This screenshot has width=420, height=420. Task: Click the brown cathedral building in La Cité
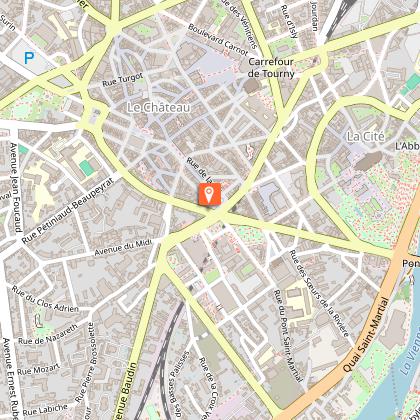368,161
